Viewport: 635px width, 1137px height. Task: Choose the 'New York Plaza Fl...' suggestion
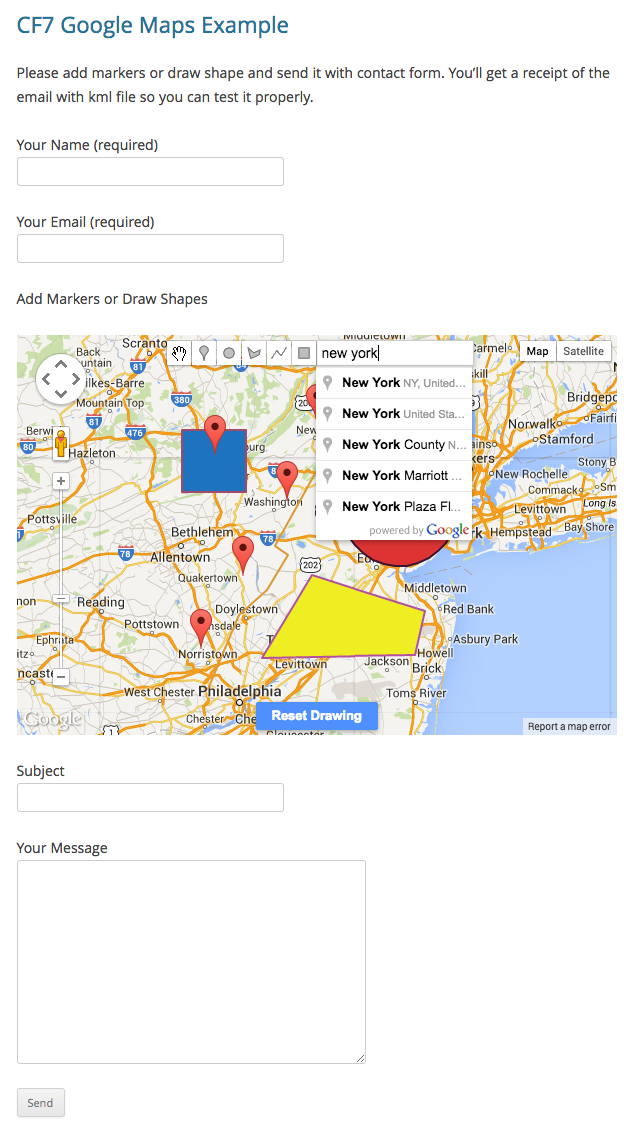tap(394, 506)
